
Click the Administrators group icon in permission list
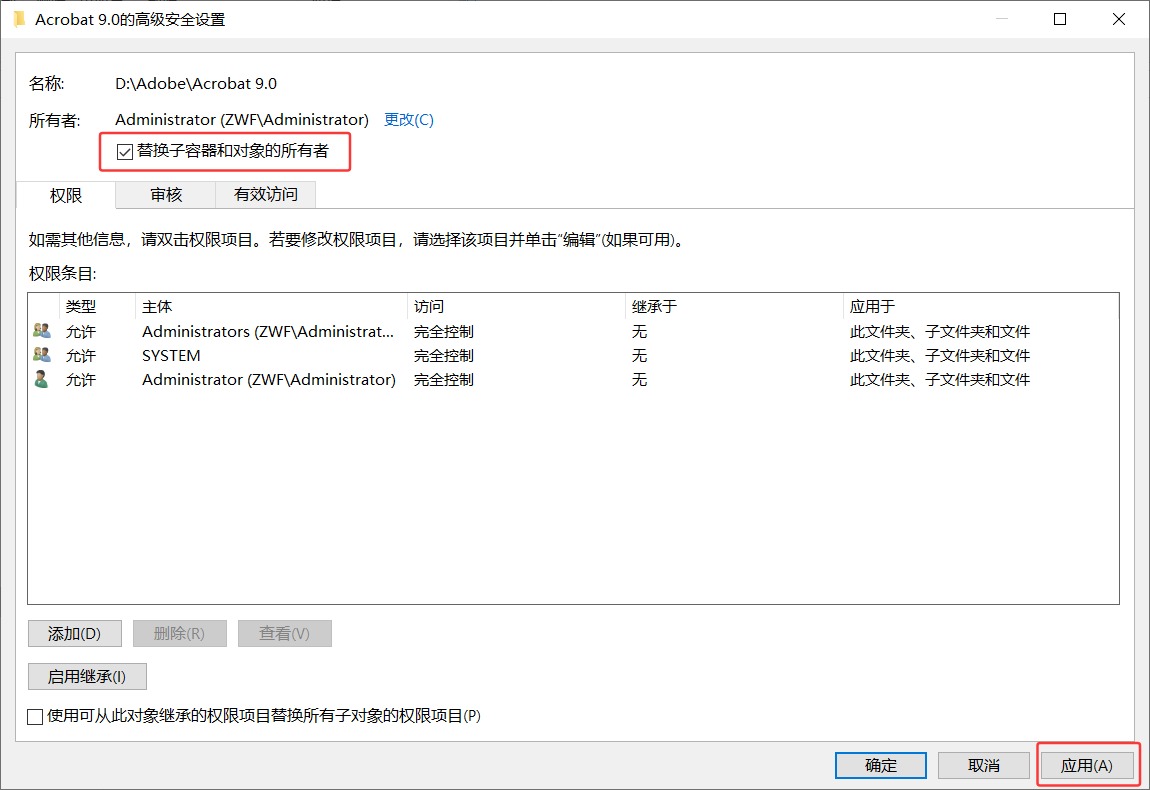pos(42,331)
